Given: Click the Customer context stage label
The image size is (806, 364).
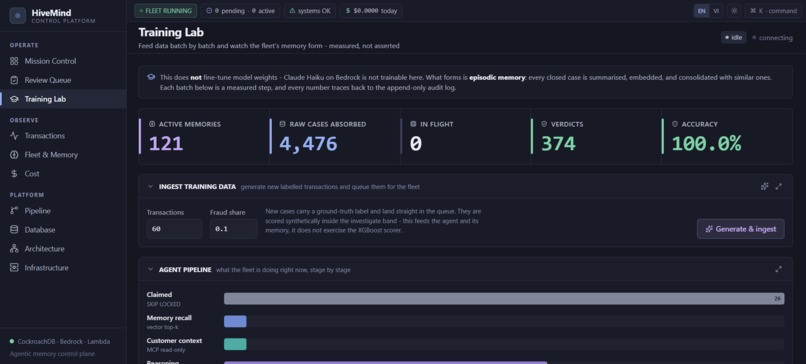Looking at the screenshot, I should coord(174,344).
